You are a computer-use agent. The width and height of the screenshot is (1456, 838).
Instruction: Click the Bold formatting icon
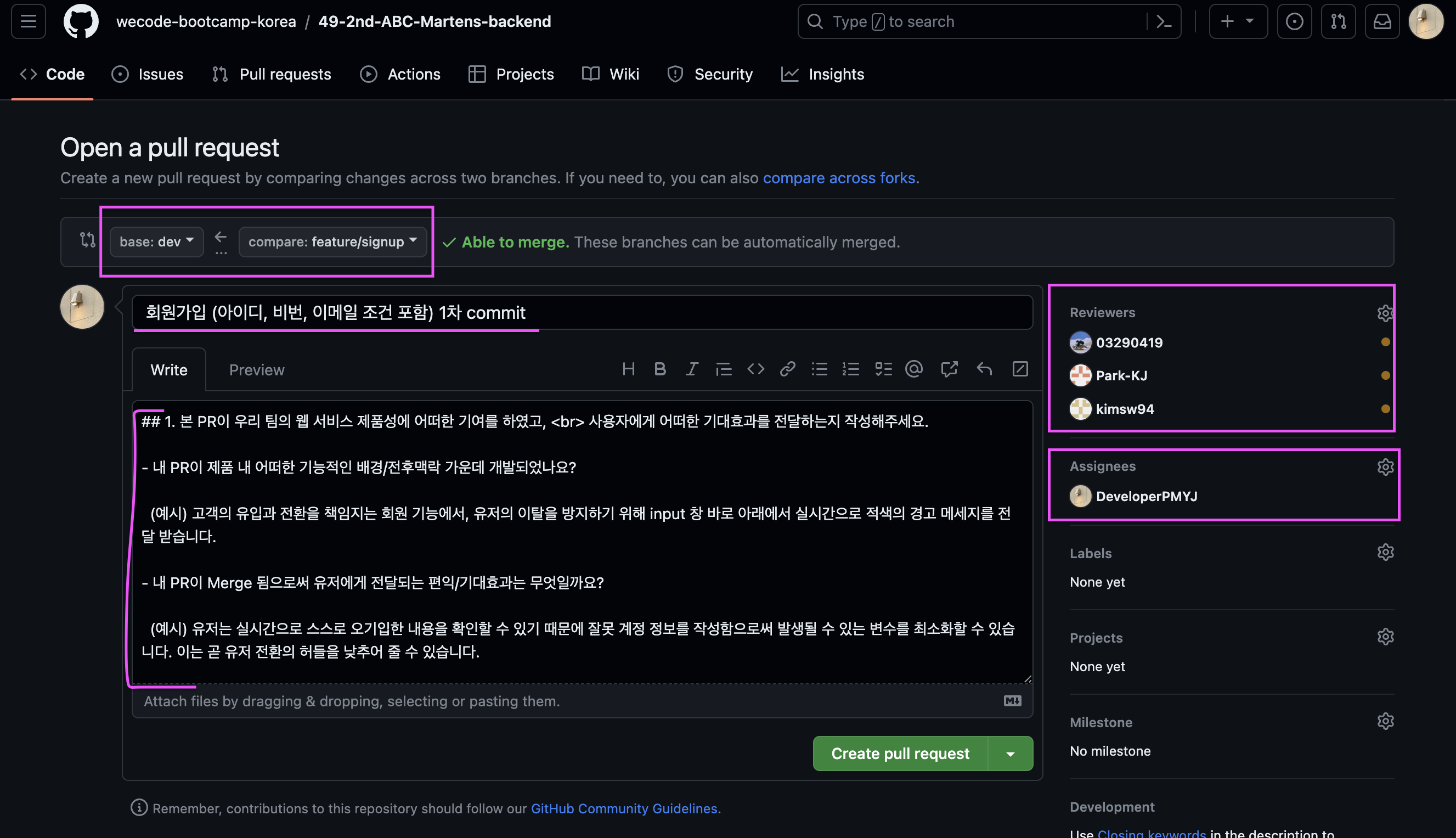(x=660, y=369)
